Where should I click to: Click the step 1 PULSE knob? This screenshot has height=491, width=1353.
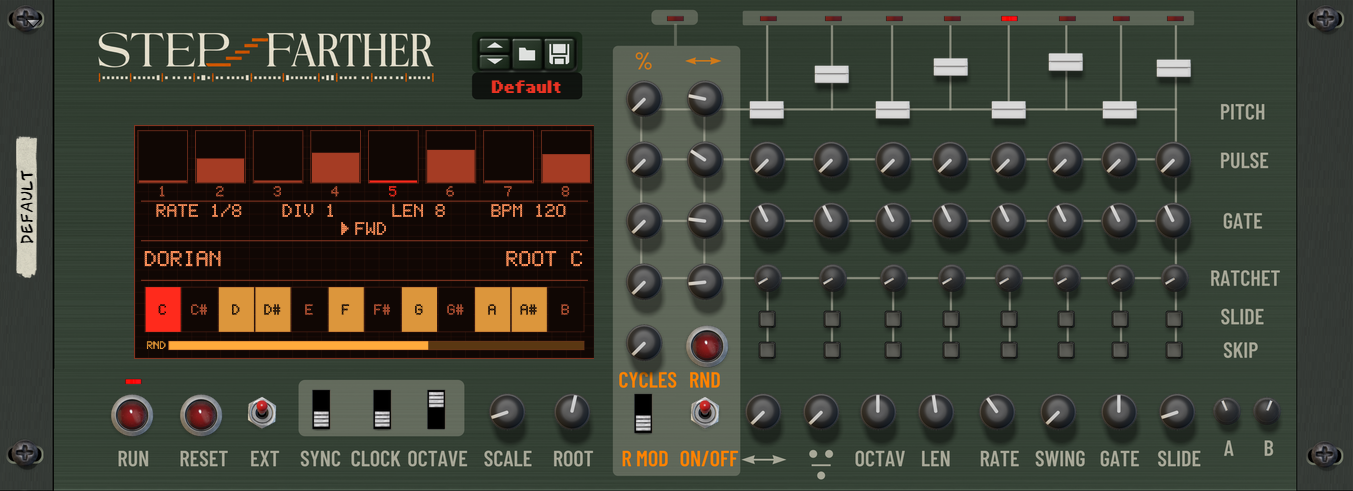pos(767,159)
